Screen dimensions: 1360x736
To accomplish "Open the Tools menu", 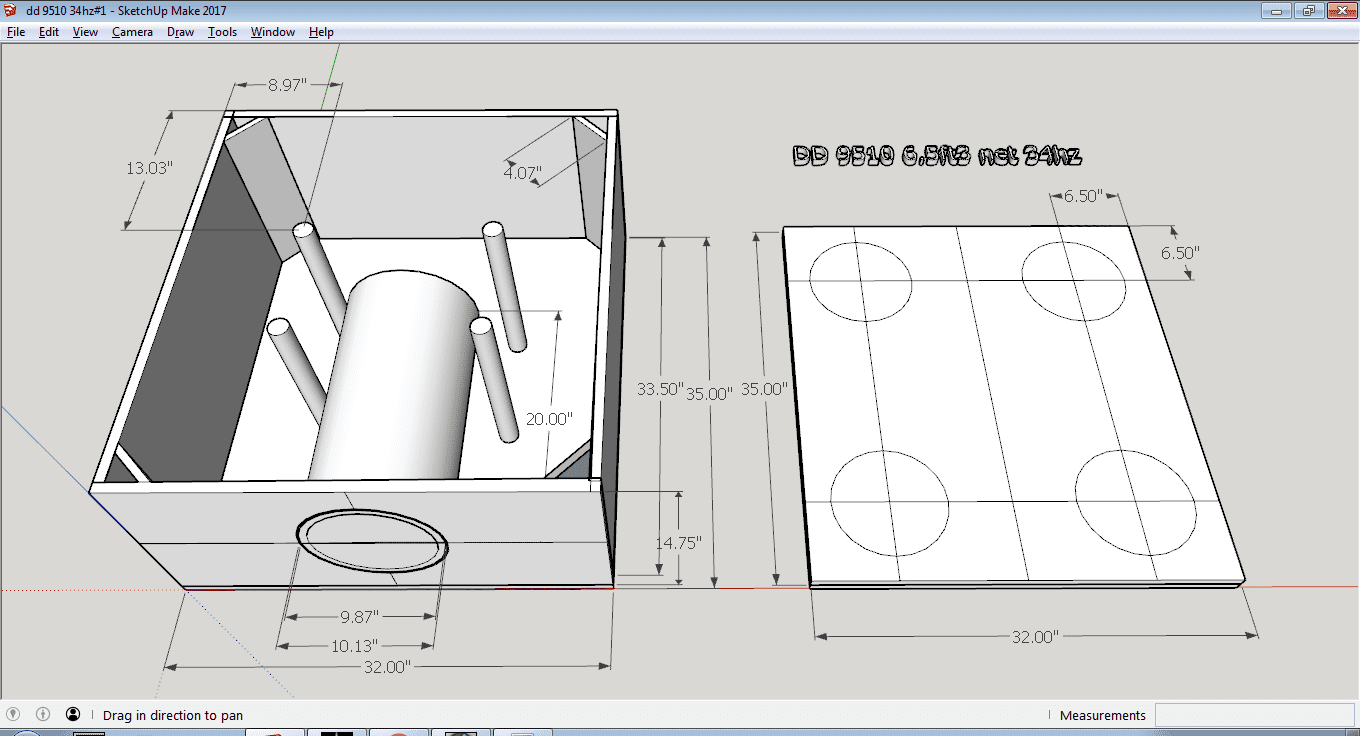I will [x=222, y=32].
